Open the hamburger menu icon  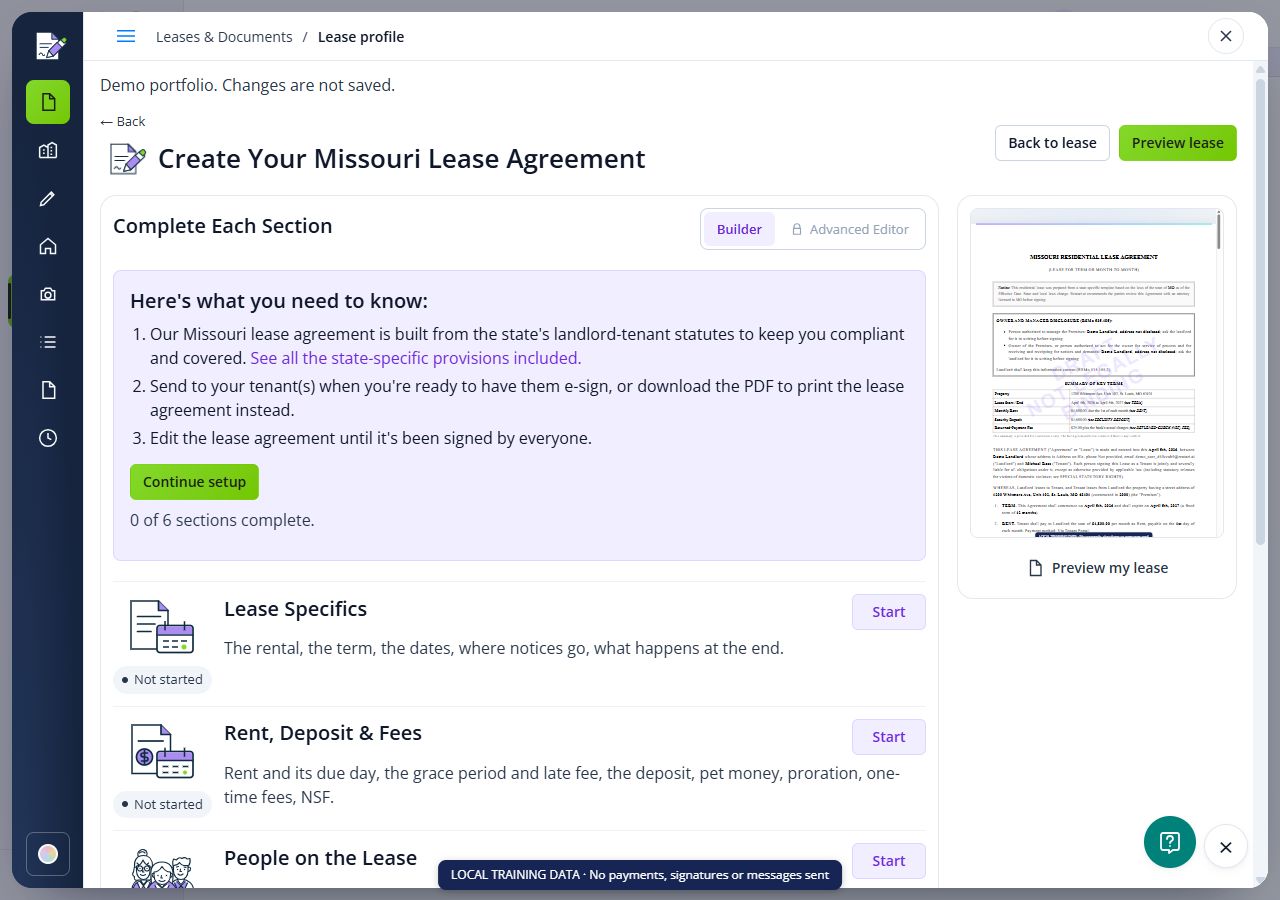(126, 36)
